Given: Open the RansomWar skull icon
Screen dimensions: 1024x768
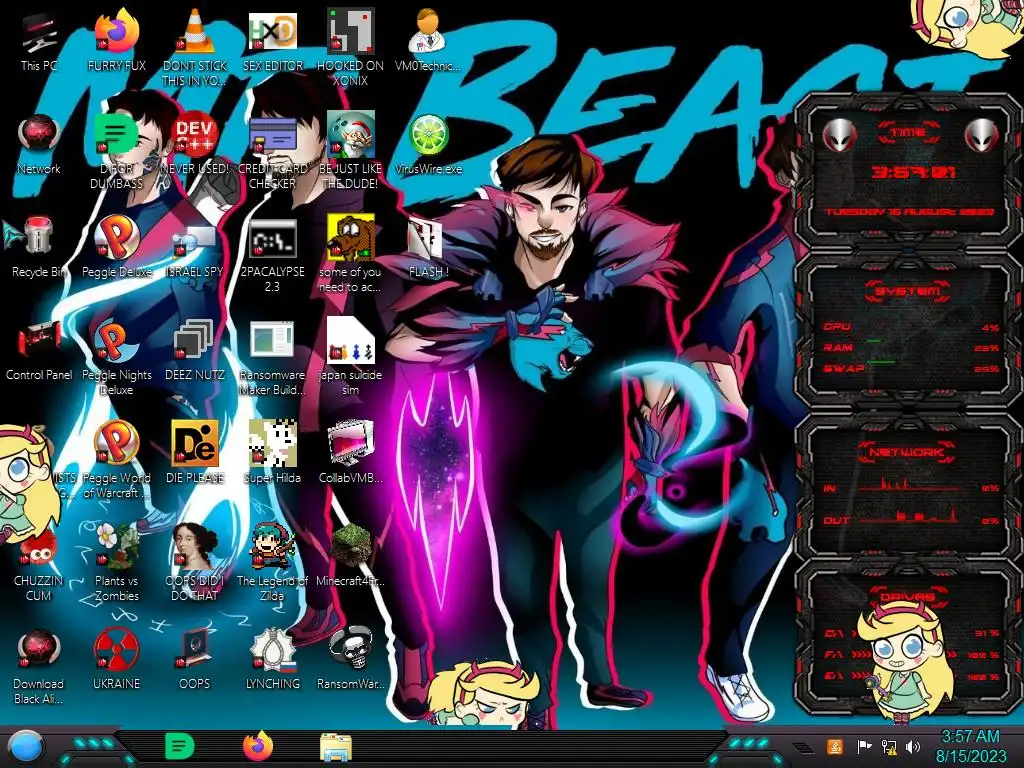Looking at the screenshot, I should pyautogui.click(x=350, y=660).
